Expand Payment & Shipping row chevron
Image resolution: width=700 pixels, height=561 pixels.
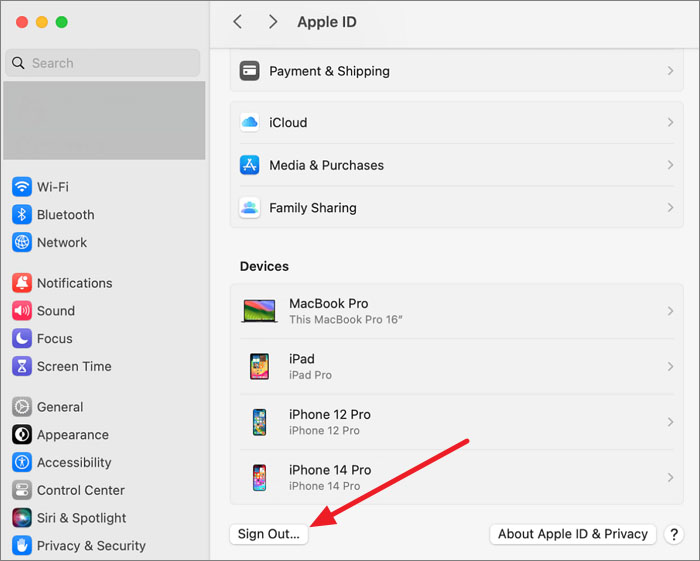coord(670,72)
